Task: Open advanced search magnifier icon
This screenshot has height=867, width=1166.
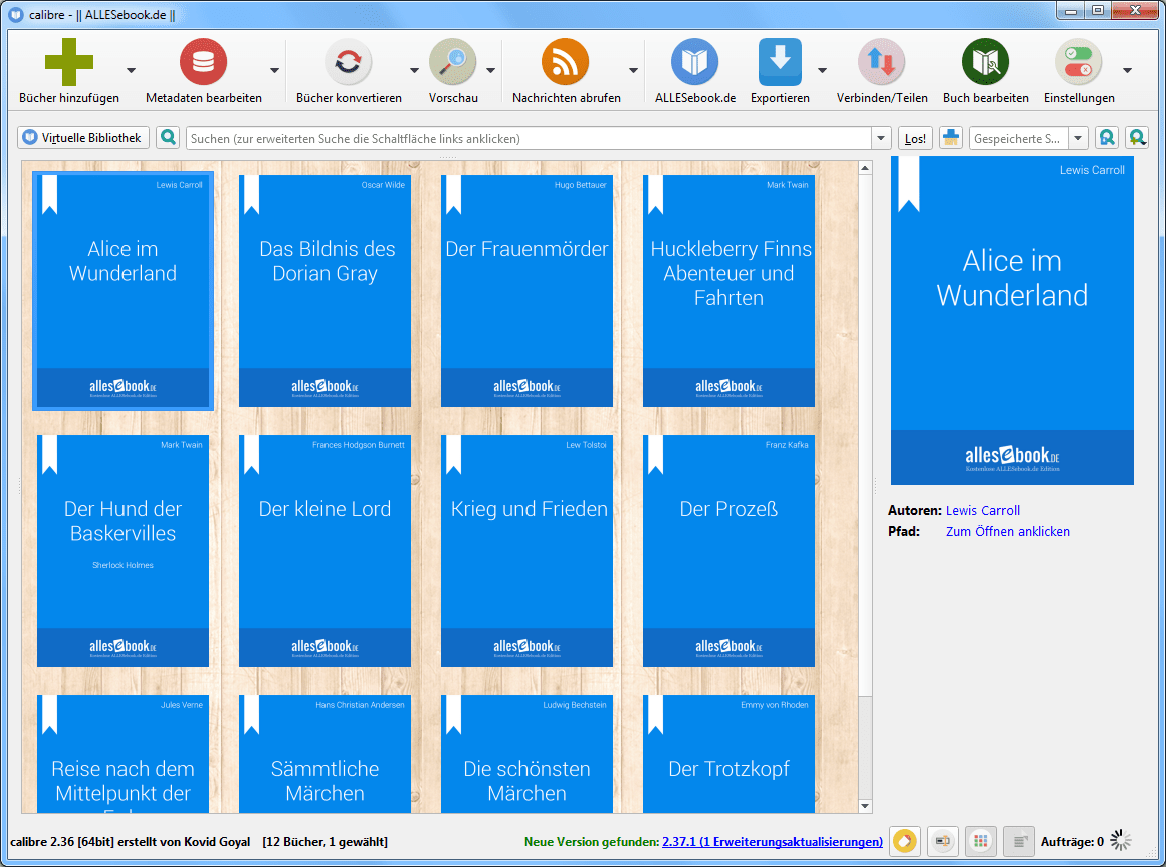Action: point(169,138)
